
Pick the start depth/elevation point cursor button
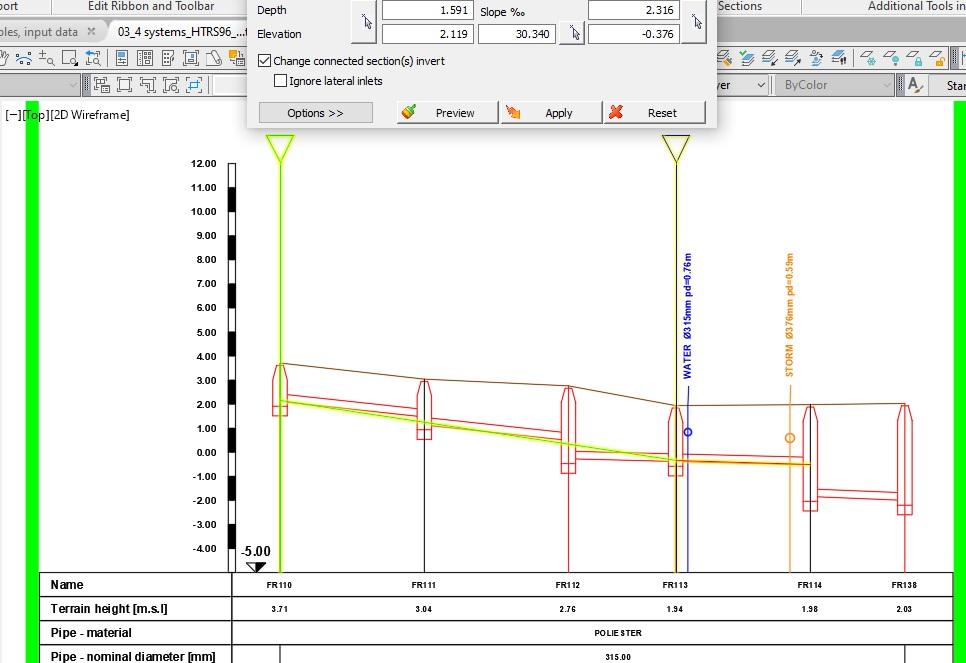[363, 22]
